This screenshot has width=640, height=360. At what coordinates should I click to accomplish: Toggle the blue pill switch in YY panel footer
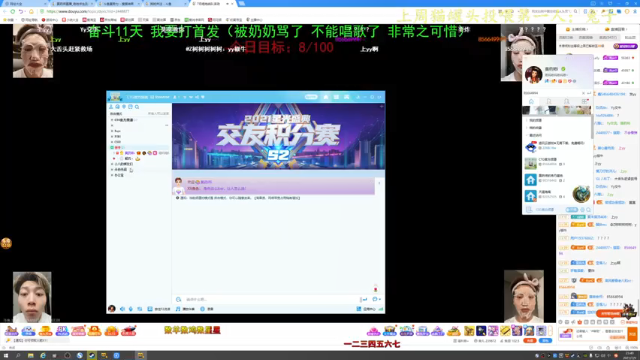(x=572, y=210)
